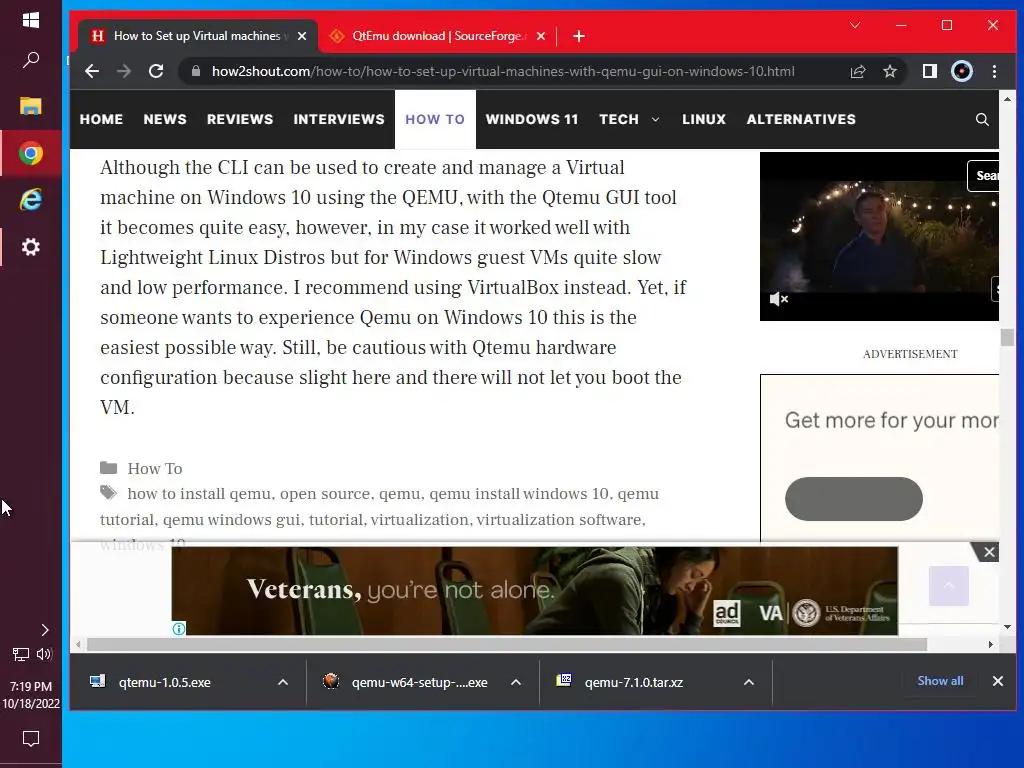
Task: Open the INTERVIEWS nav item
Action: pos(339,120)
